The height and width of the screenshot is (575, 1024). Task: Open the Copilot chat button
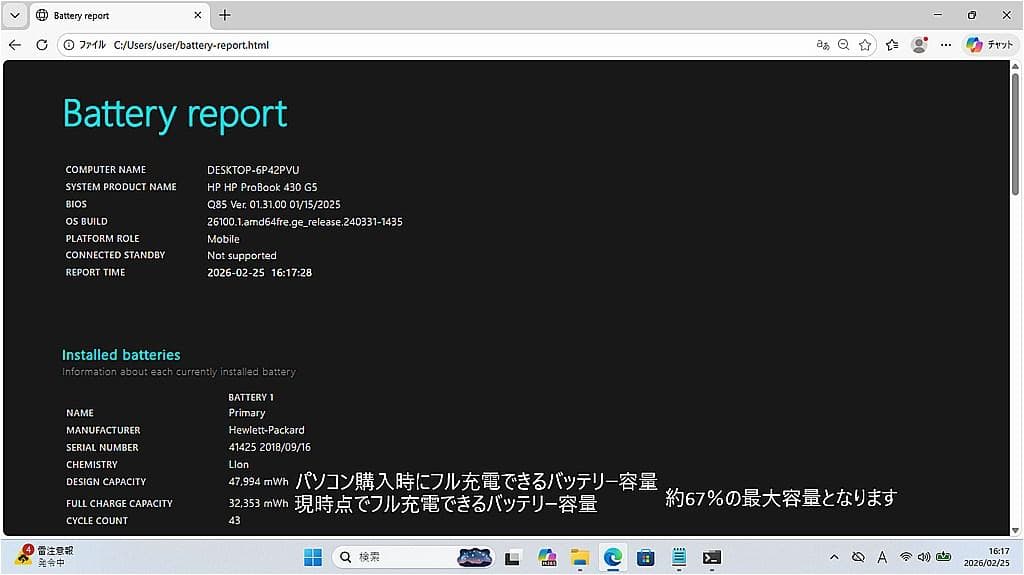pos(989,44)
